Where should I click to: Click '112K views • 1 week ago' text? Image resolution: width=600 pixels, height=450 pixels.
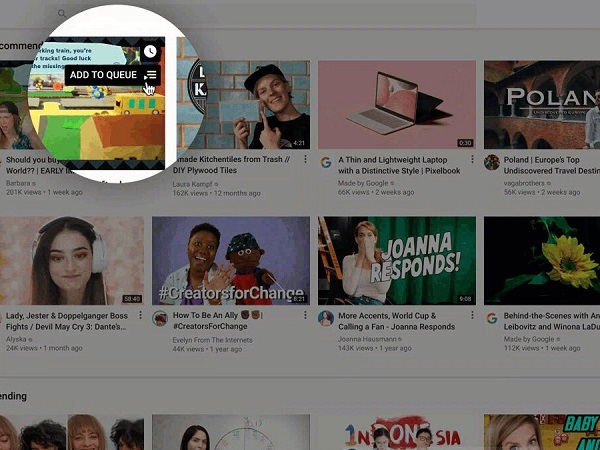(542, 348)
